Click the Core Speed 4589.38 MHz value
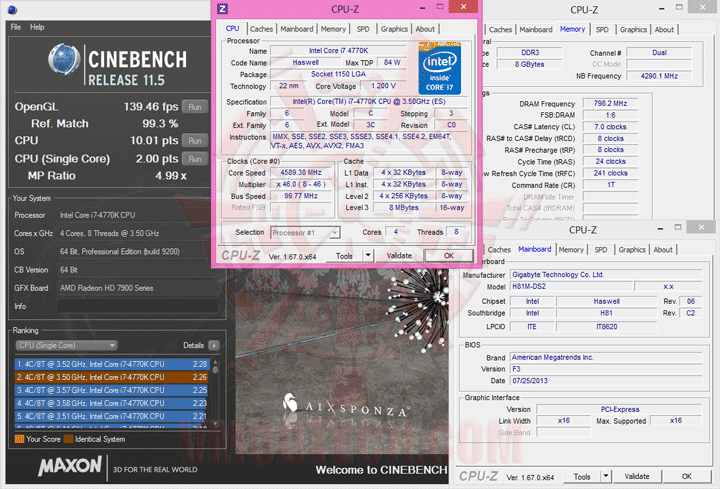The height and width of the screenshot is (489, 720). tap(301, 173)
